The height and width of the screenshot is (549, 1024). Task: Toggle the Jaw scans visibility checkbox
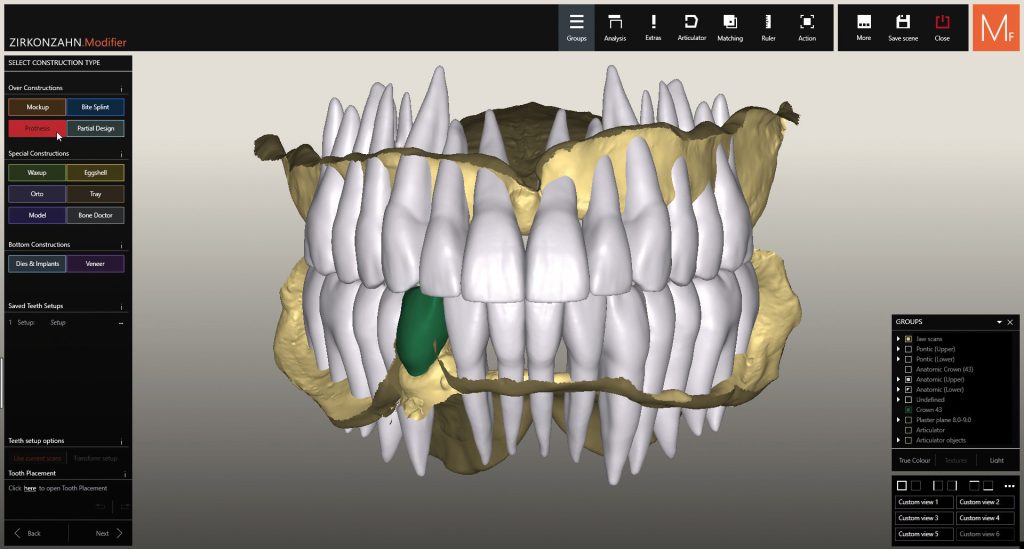pos(908,339)
